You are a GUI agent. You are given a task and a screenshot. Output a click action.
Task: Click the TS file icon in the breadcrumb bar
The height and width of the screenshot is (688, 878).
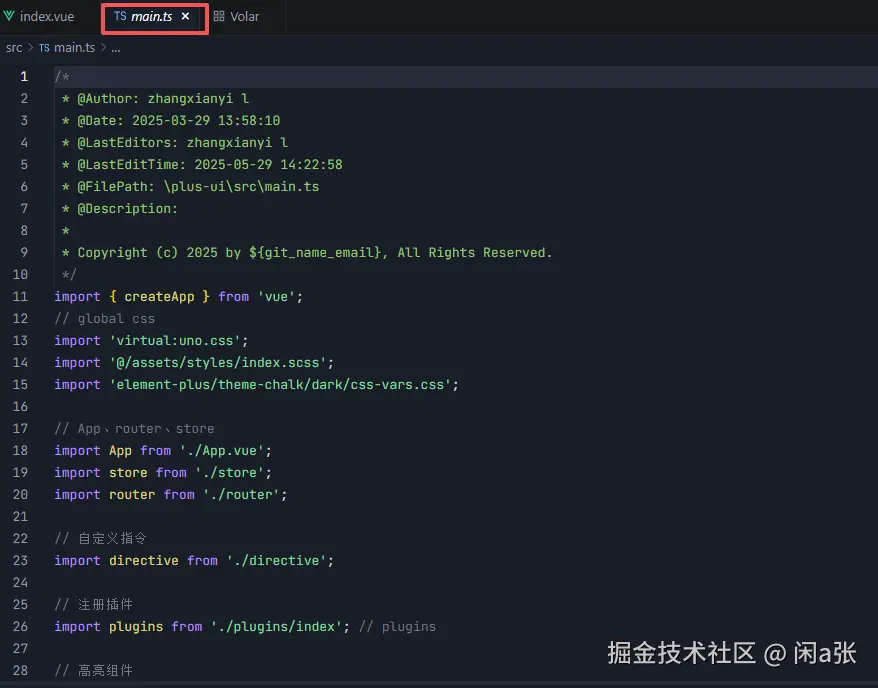(x=44, y=47)
